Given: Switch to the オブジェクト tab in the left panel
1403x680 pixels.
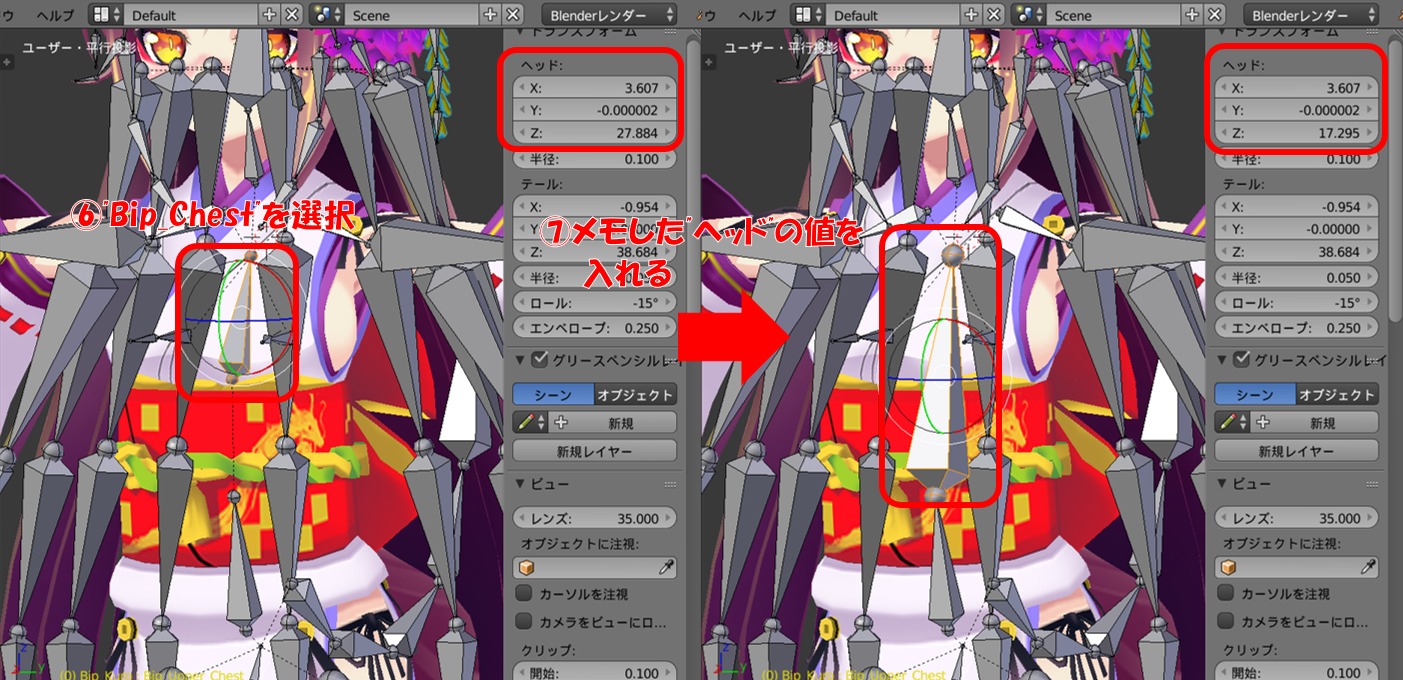Looking at the screenshot, I should [636, 395].
